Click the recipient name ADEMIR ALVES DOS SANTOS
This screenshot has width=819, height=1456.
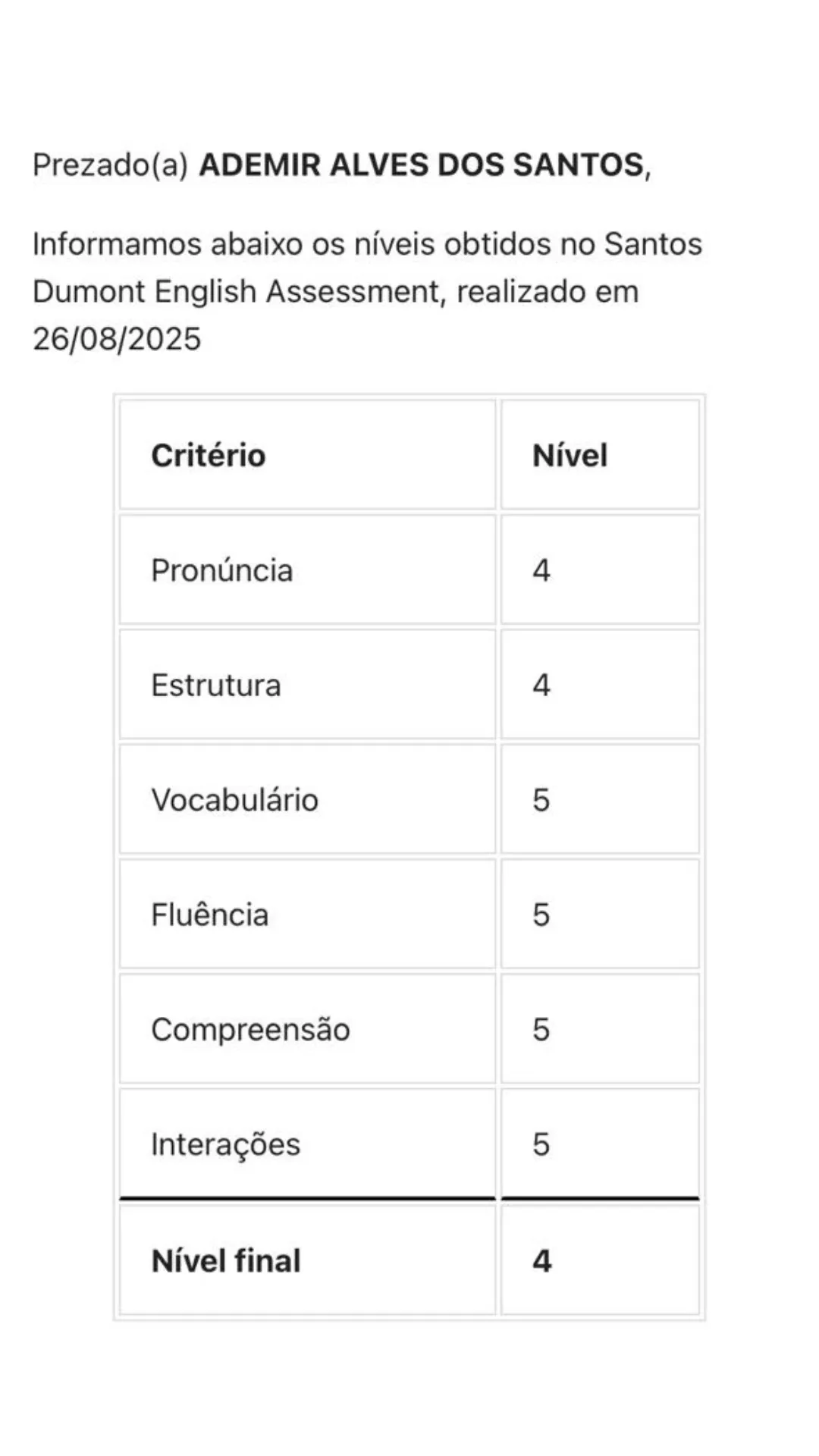pos(422,165)
